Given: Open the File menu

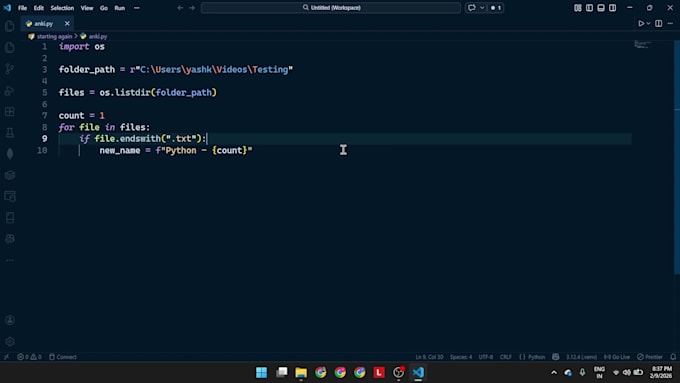Looking at the screenshot, I should 23,8.
